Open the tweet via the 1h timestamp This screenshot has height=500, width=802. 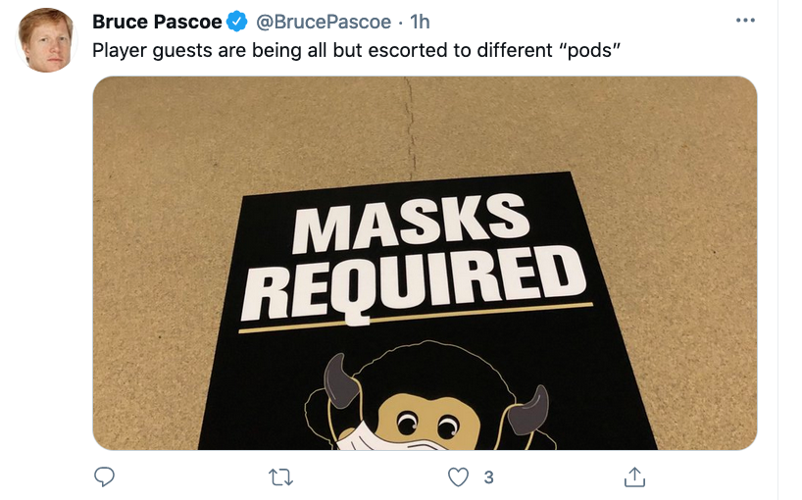click(x=420, y=21)
